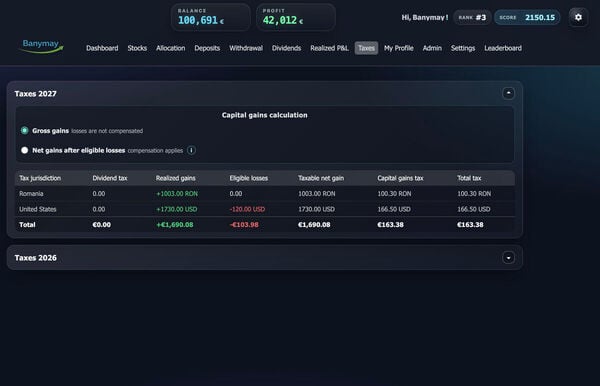Open the Dashboard page

pos(102,48)
